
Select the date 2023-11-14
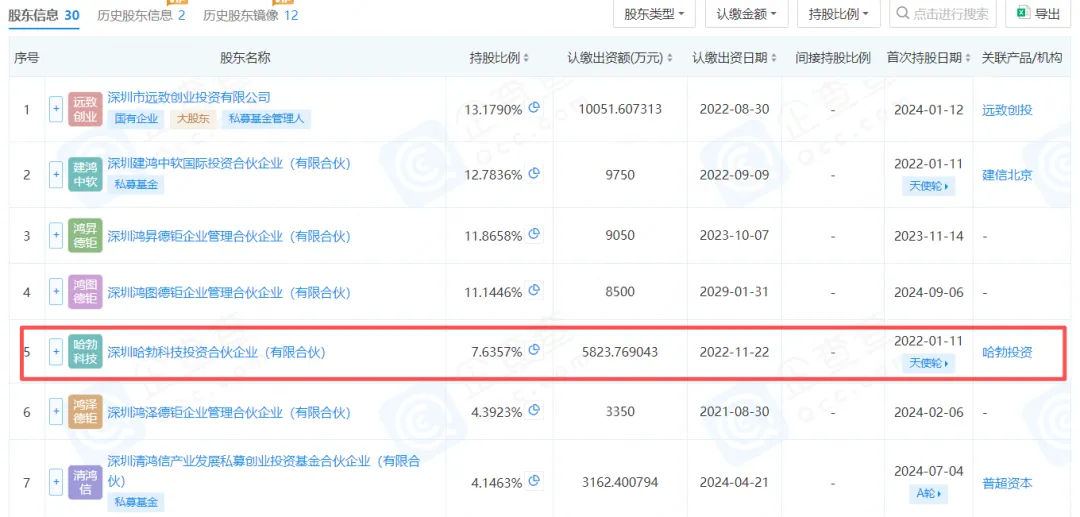pyautogui.click(x=928, y=236)
